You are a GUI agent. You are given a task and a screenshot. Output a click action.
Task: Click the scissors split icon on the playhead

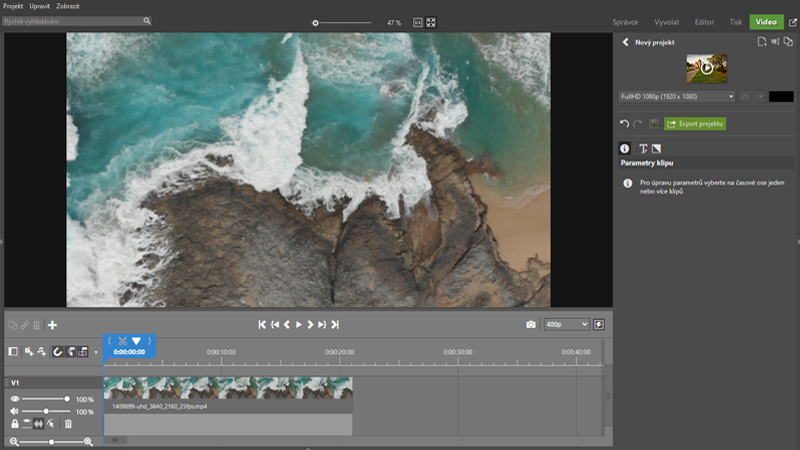(x=122, y=341)
